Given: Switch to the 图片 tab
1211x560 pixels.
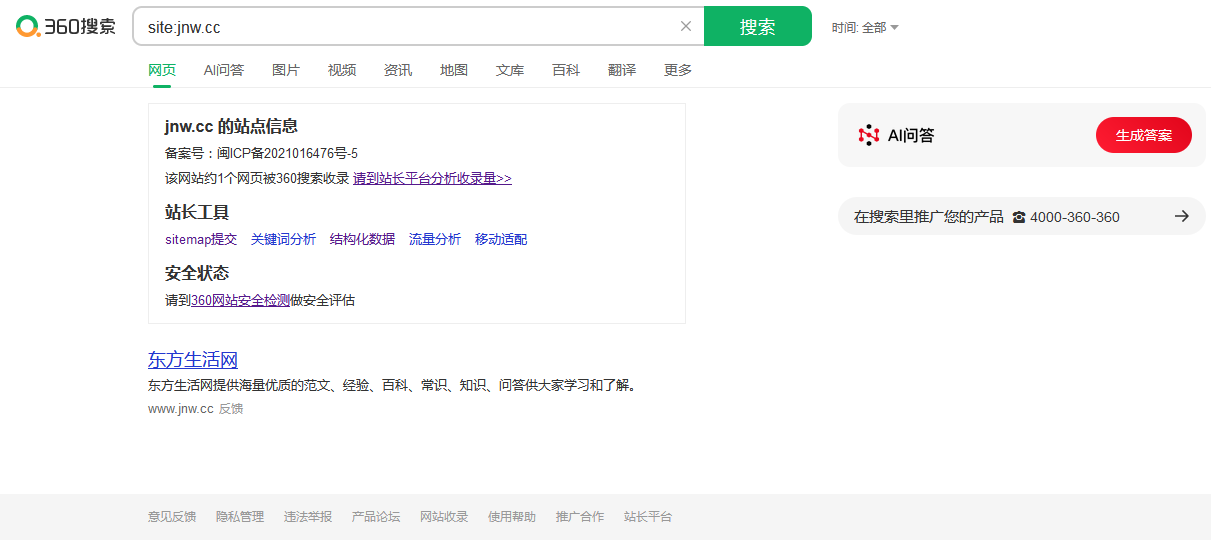Looking at the screenshot, I should point(286,70).
